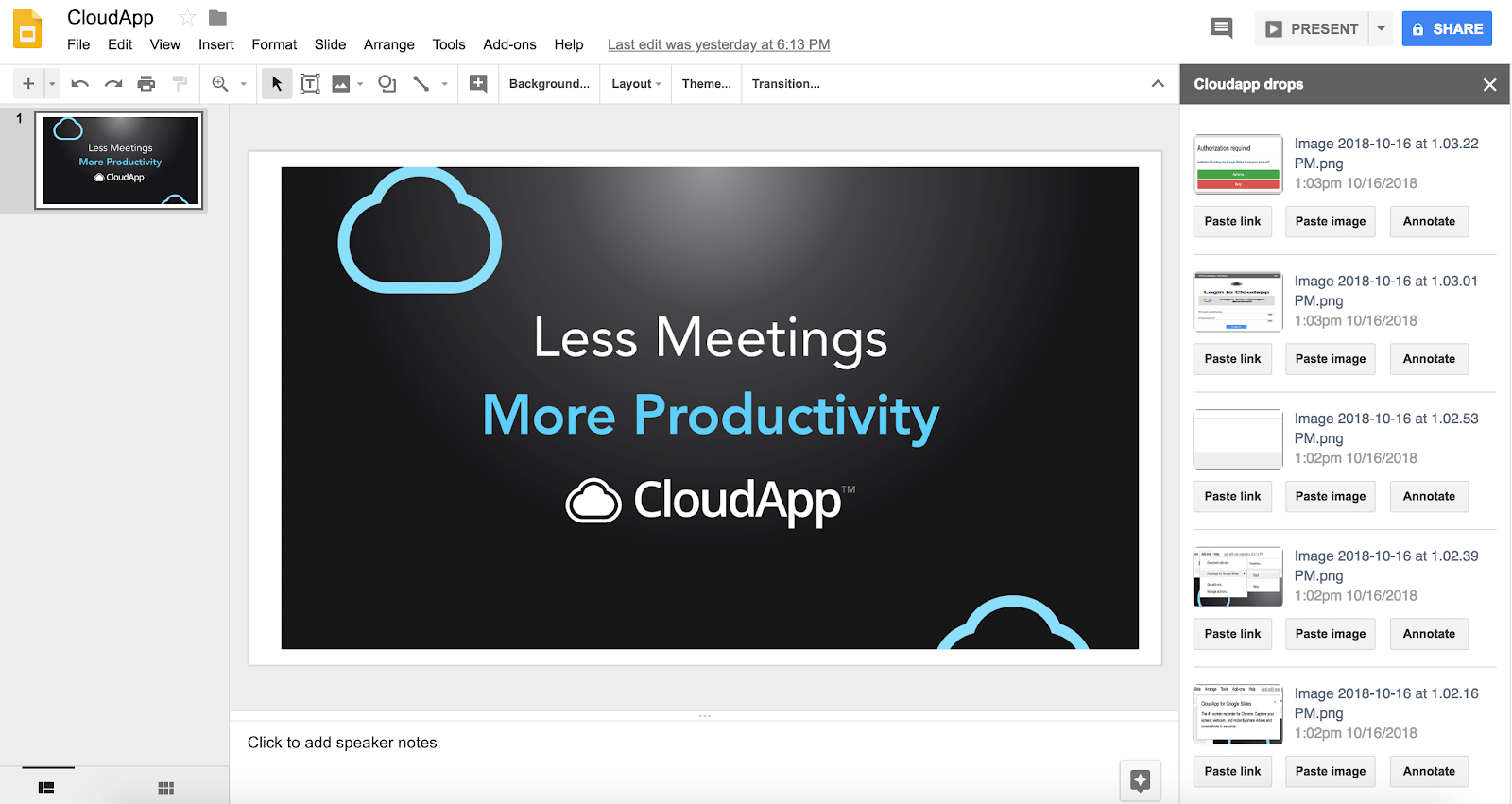Open the Help menu

(569, 44)
